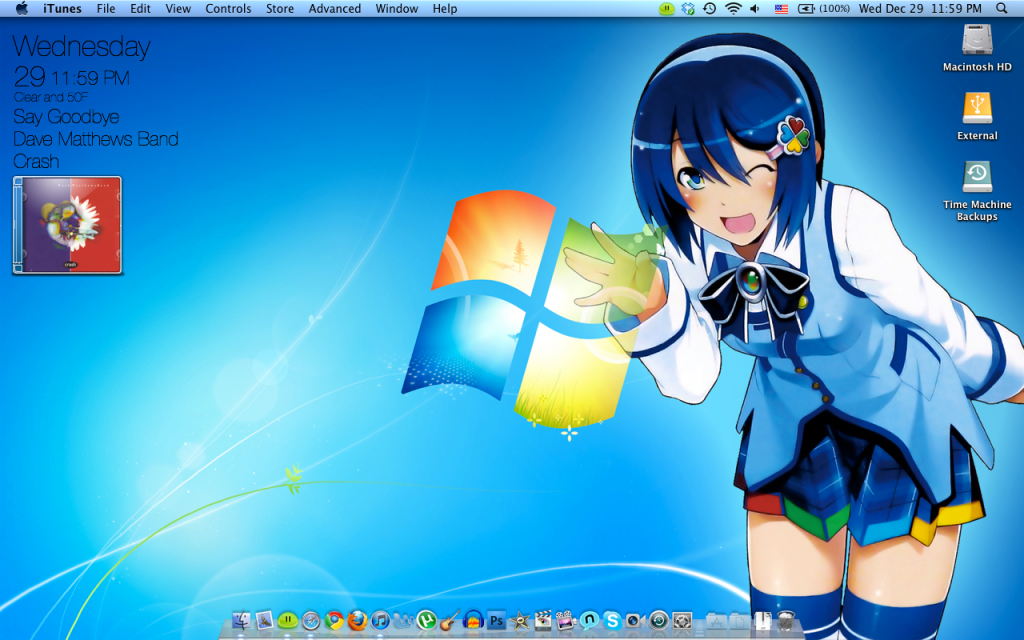
Task: Open the Applications folder stack in Dock
Action: pos(716,620)
